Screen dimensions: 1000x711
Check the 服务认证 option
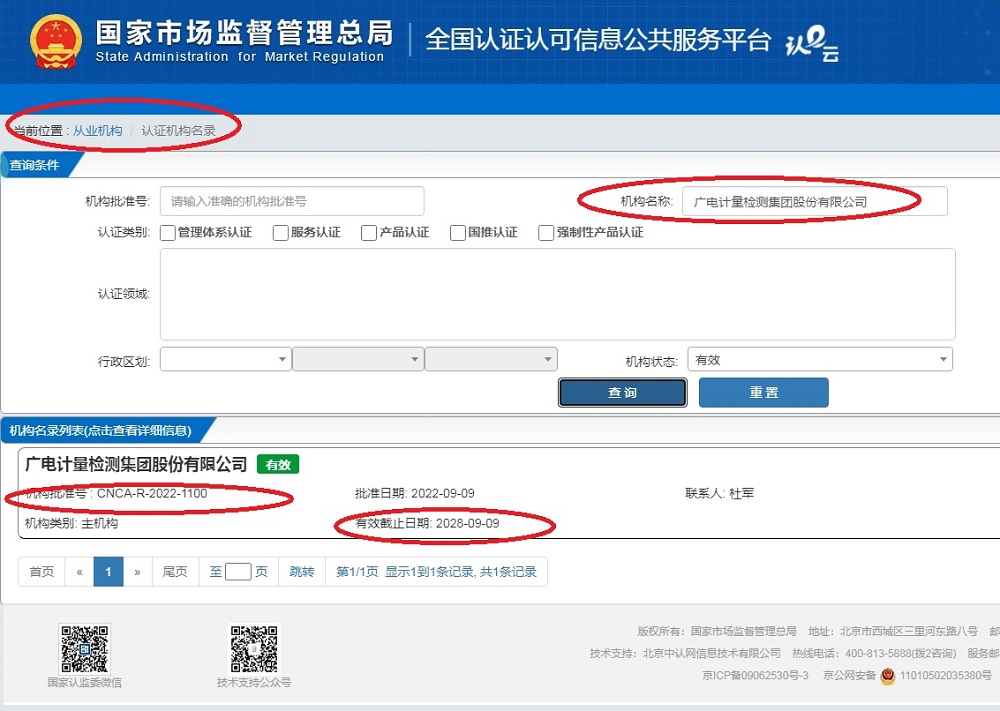click(x=280, y=233)
